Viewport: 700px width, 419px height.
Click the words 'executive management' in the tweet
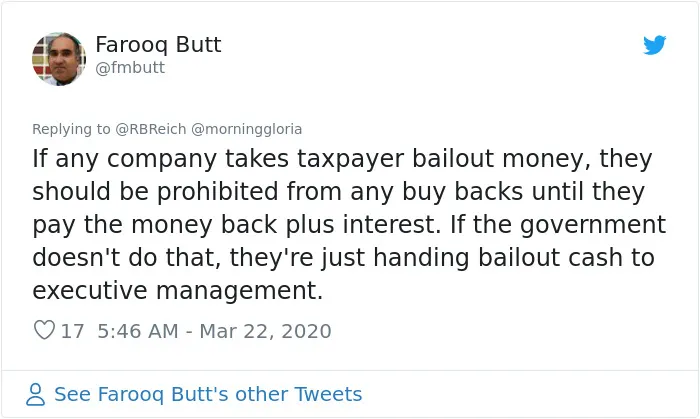177,291
